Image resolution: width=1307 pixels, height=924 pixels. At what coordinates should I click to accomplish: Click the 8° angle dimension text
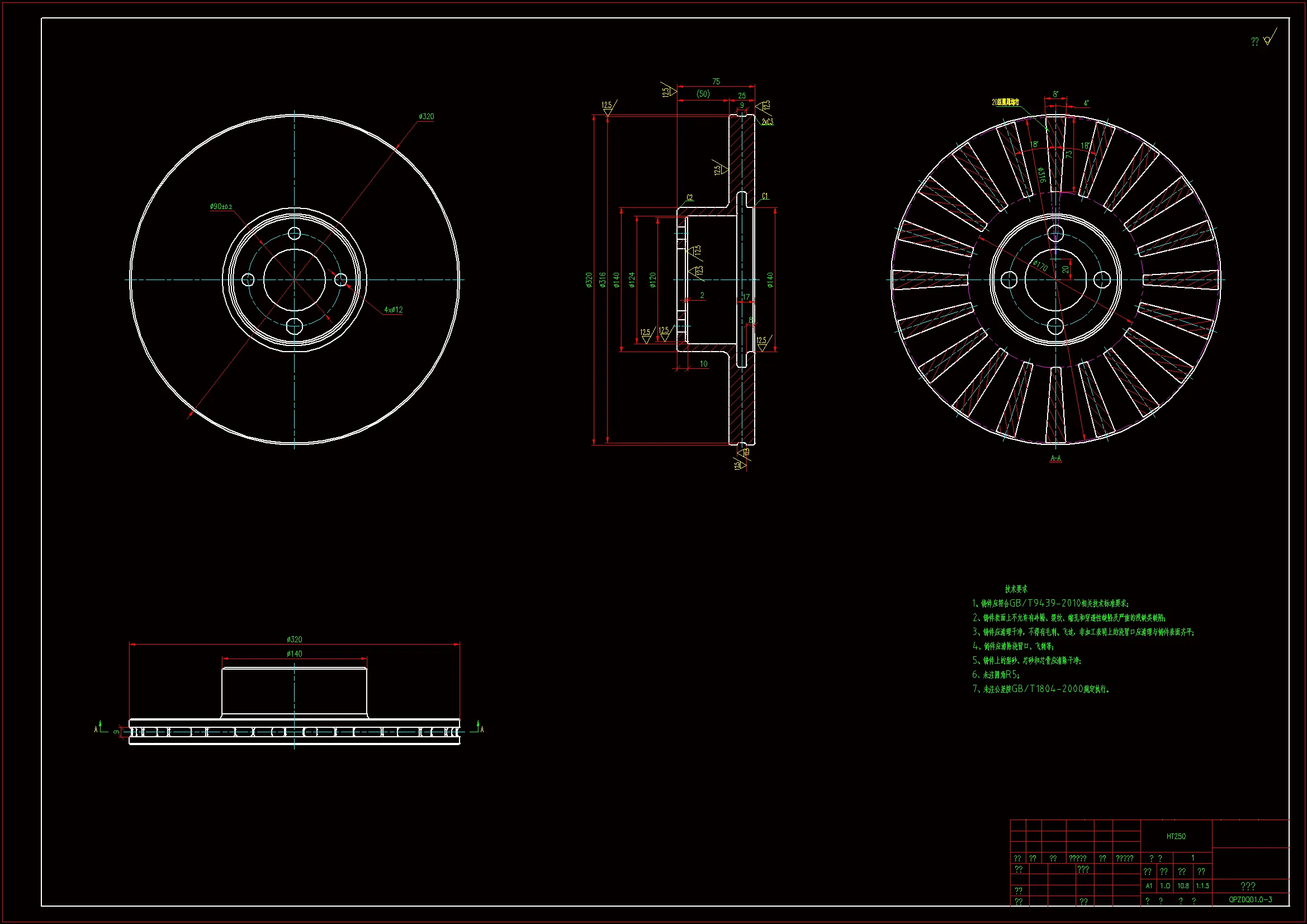coord(1055,94)
